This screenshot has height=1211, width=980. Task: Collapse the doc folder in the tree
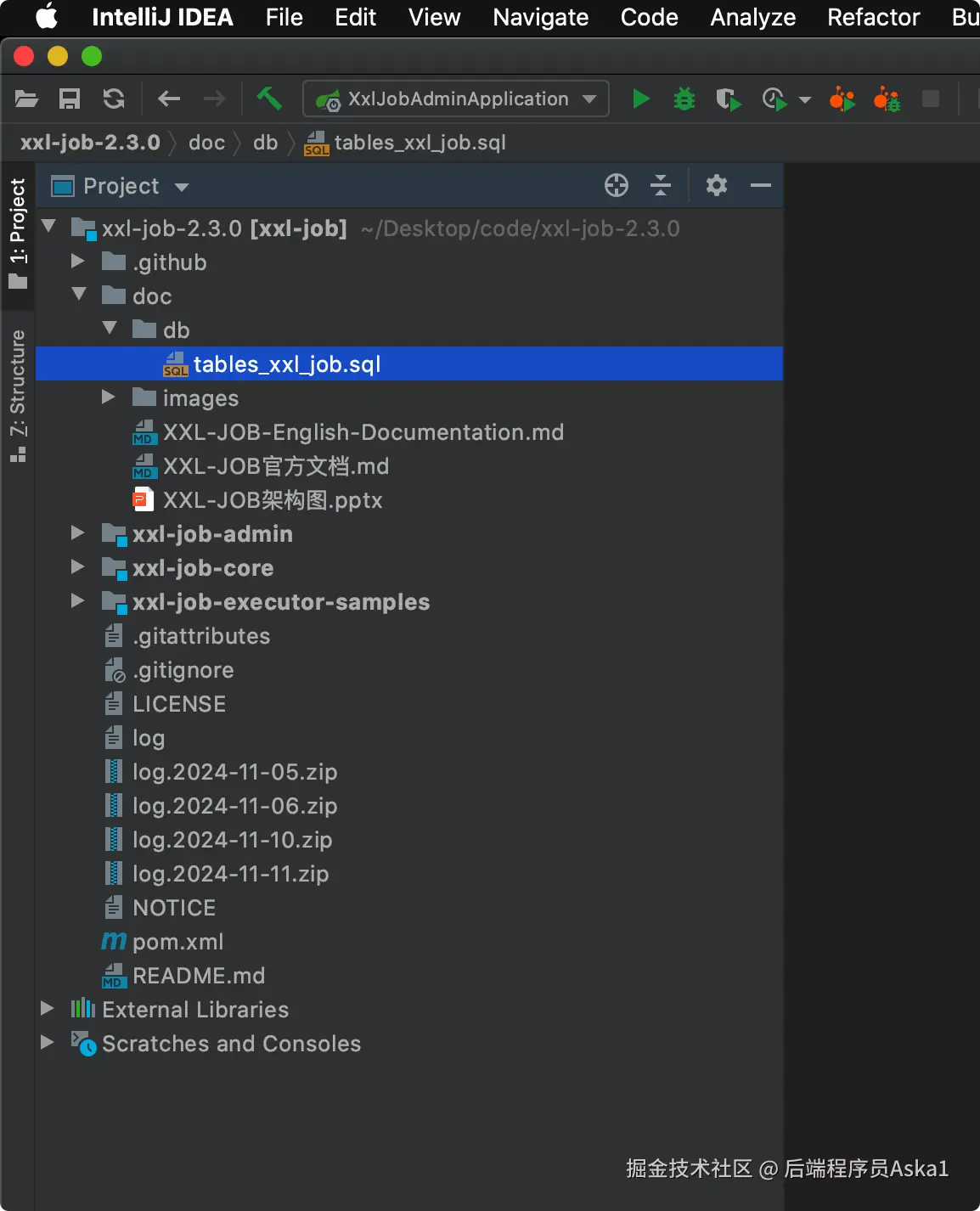coord(79,295)
